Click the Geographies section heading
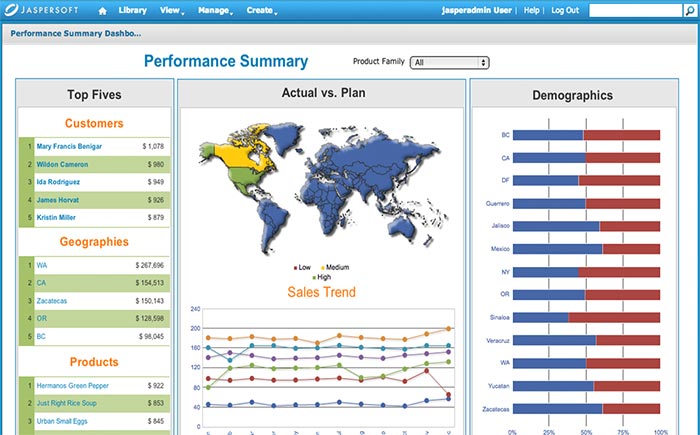The width and height of the screenshot is (700, 435). click(94, 242)
